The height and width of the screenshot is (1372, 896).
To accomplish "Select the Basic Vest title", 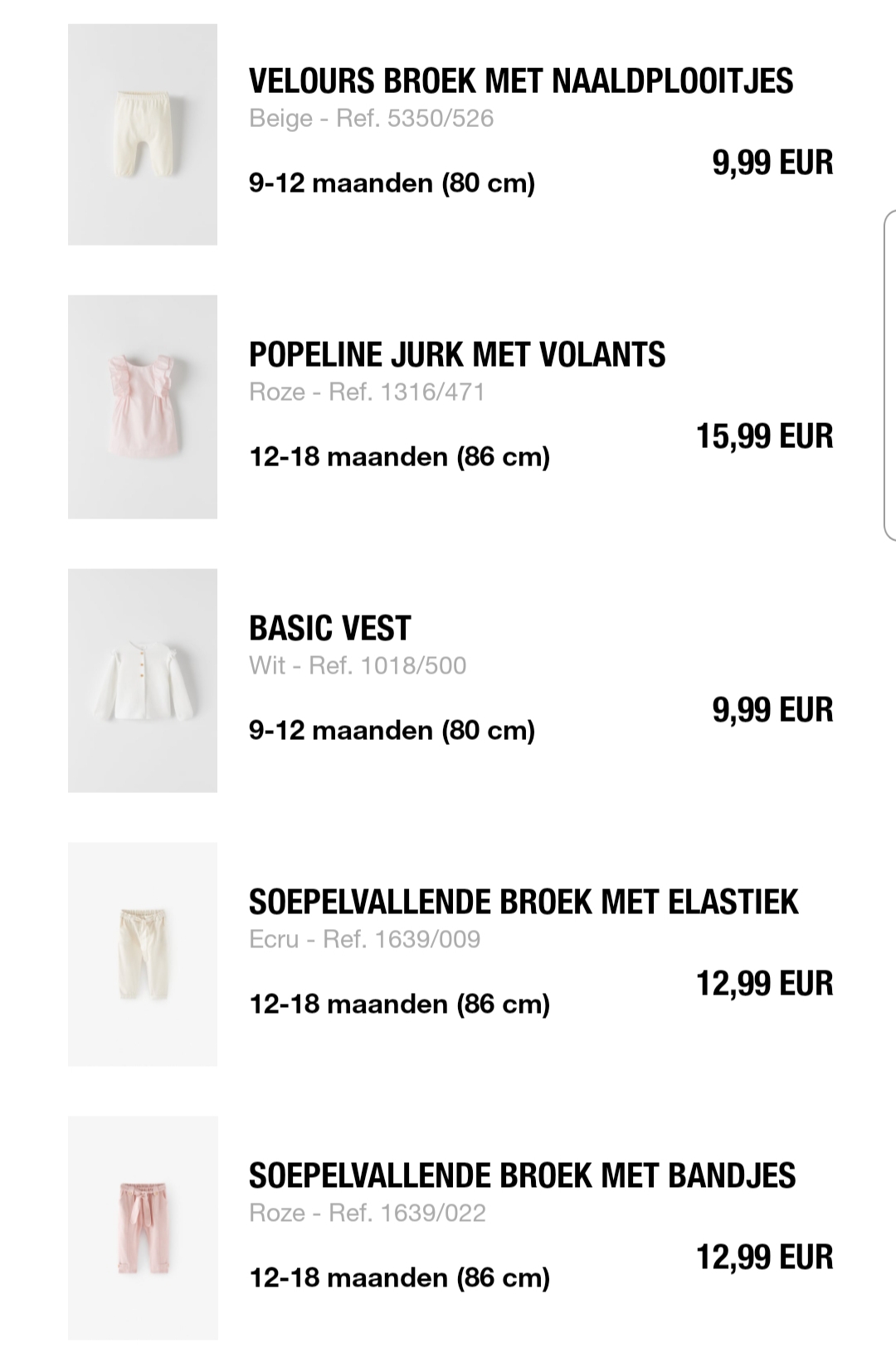I will click(330, 628).
